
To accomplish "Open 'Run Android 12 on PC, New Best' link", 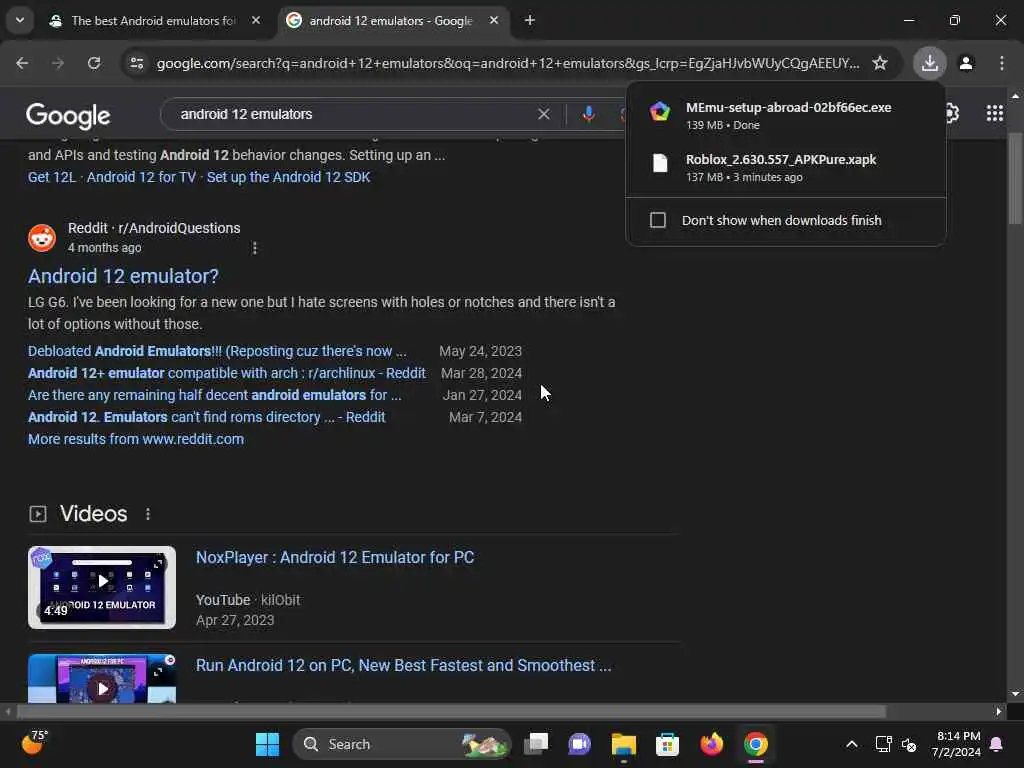I will [x=404, y=665].
